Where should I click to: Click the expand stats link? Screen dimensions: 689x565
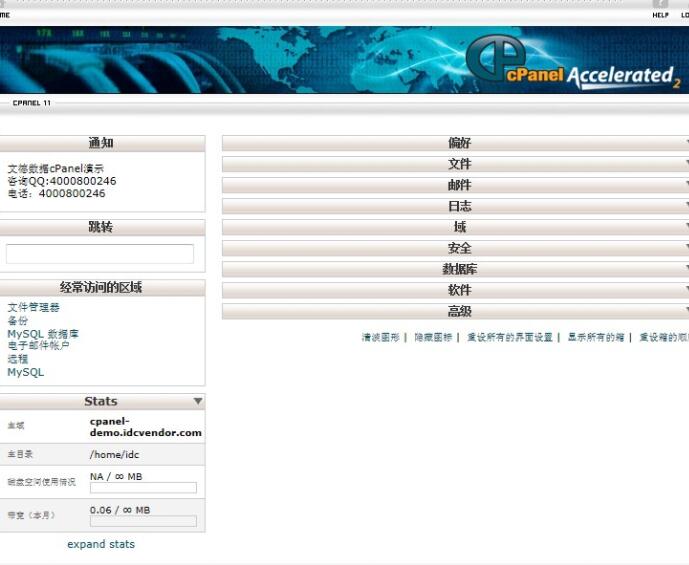tap(101, 544)
